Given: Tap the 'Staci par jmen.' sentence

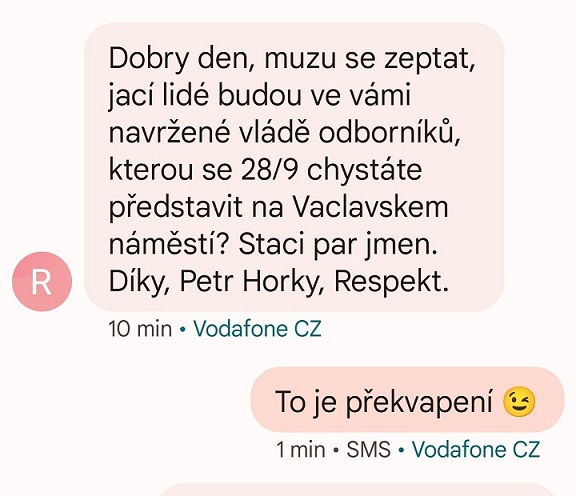Looking at the screenshot, I should 338,245.
